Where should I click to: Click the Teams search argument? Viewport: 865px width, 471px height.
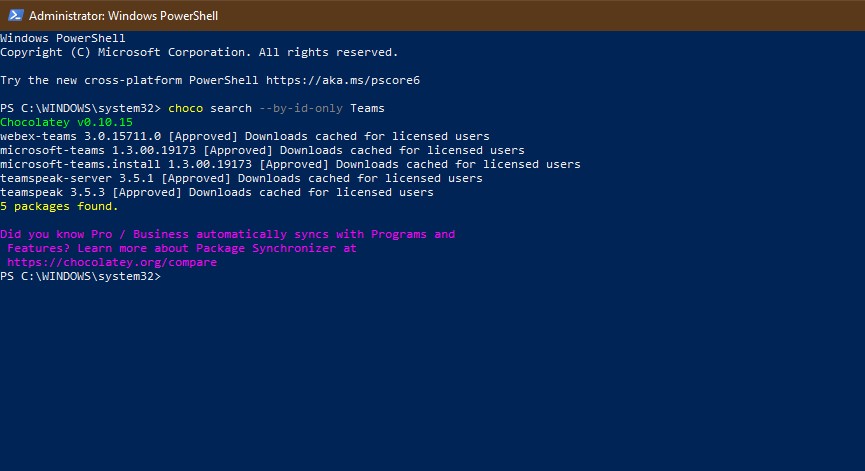tap(367, 108)
